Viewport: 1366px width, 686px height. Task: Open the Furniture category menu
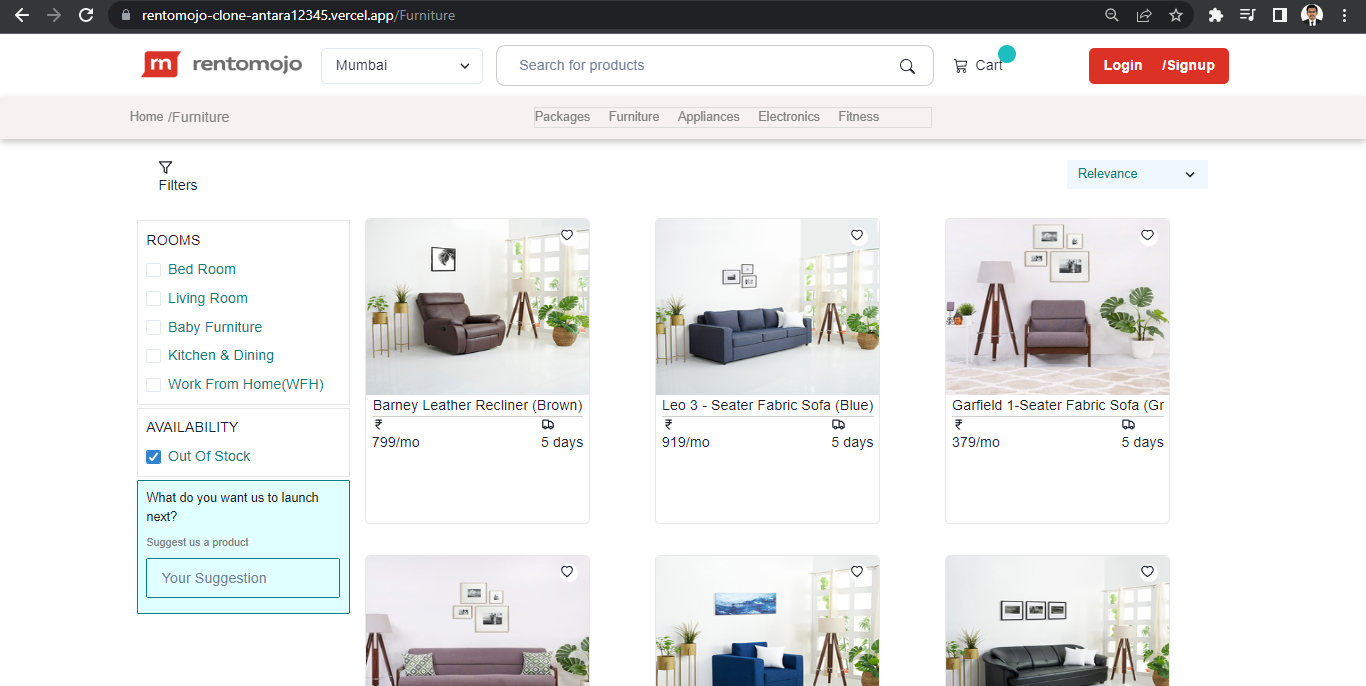tap(634, 117)
